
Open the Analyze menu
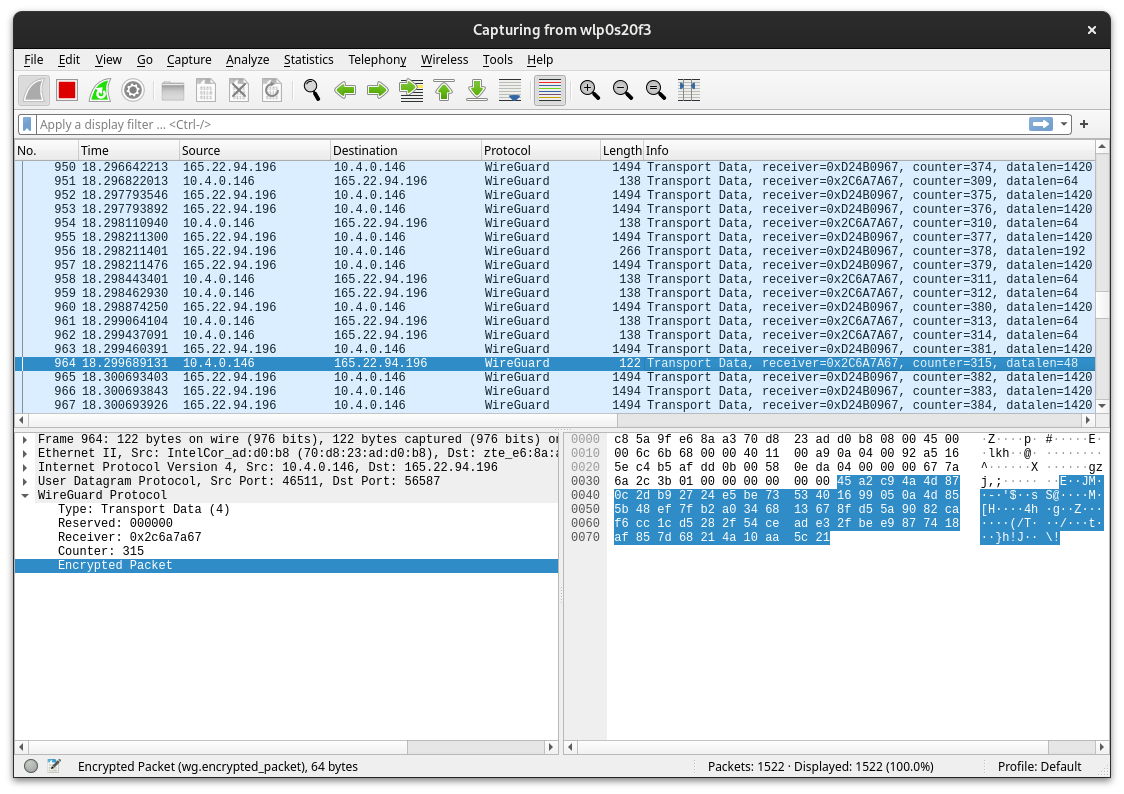247,60
